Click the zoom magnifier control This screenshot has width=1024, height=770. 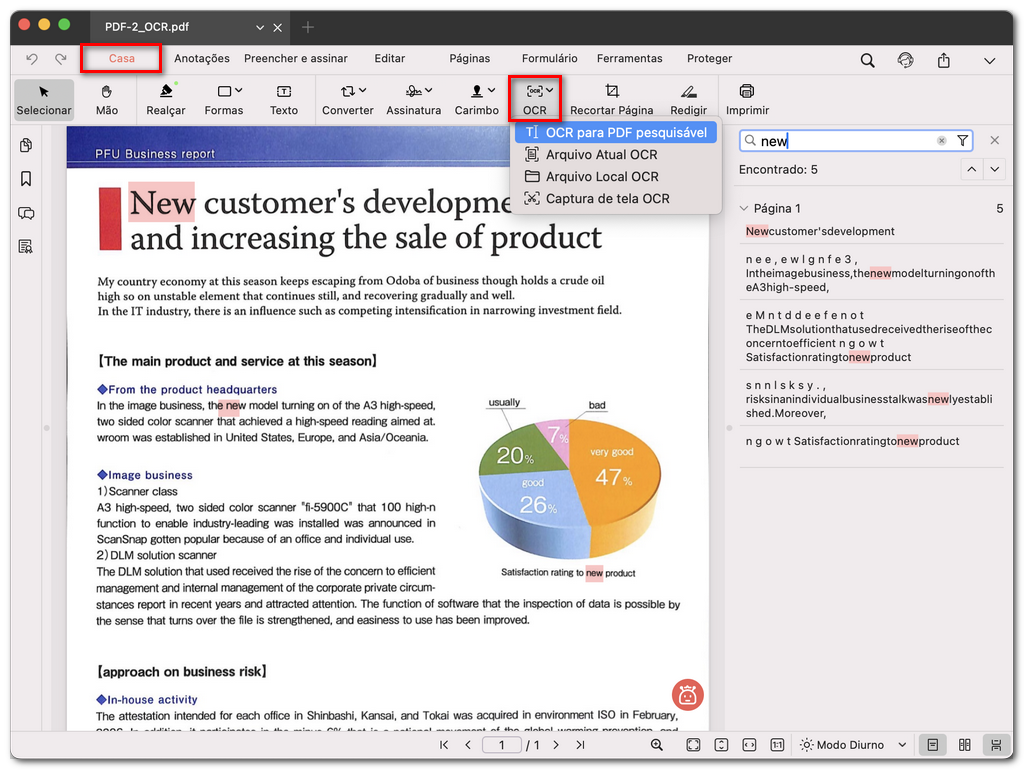pos(656,745)
